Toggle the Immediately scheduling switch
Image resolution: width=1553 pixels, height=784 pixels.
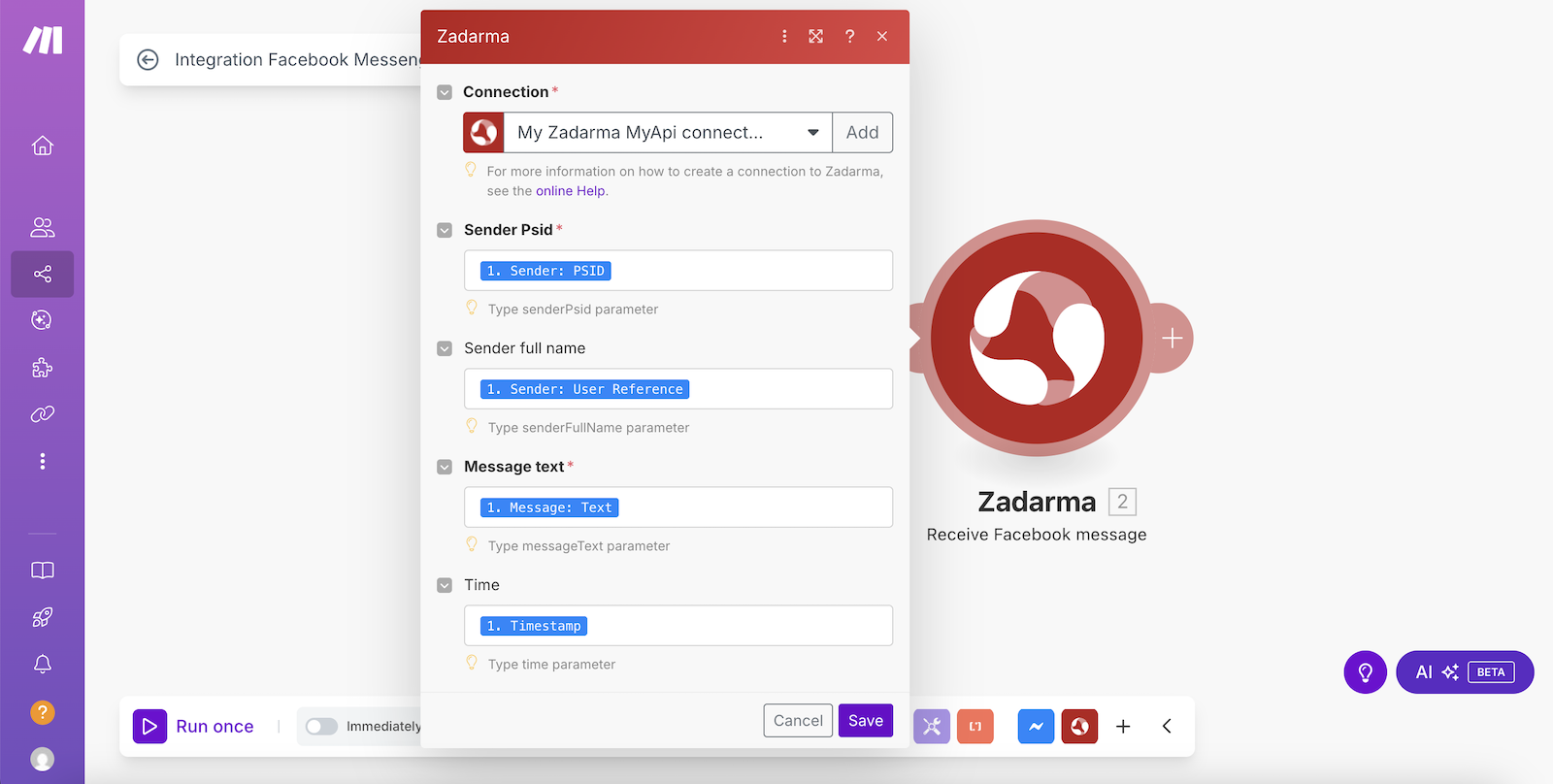[321, 727]
